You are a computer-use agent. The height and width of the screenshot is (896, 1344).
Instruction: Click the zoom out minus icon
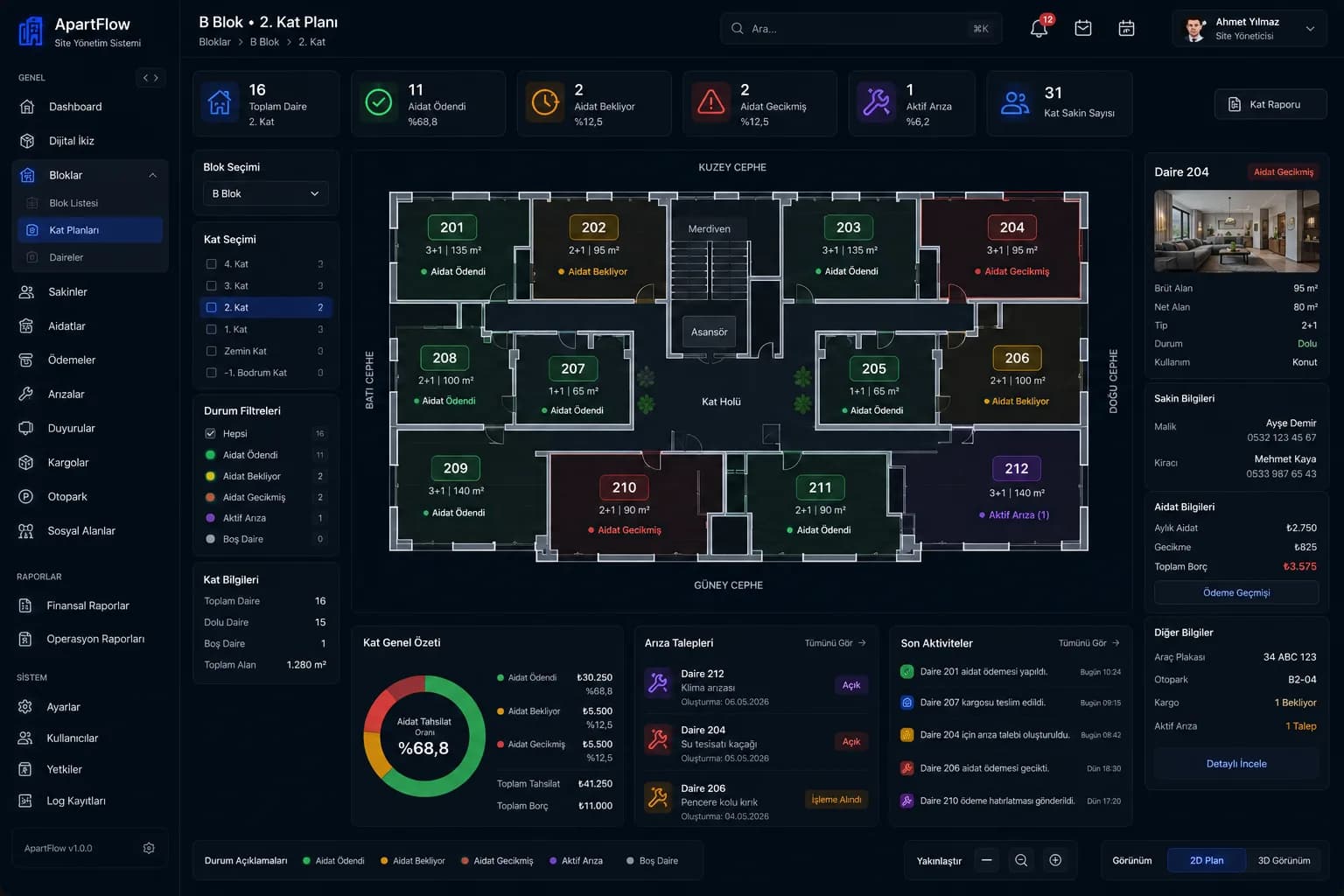[x=987, y=861]
